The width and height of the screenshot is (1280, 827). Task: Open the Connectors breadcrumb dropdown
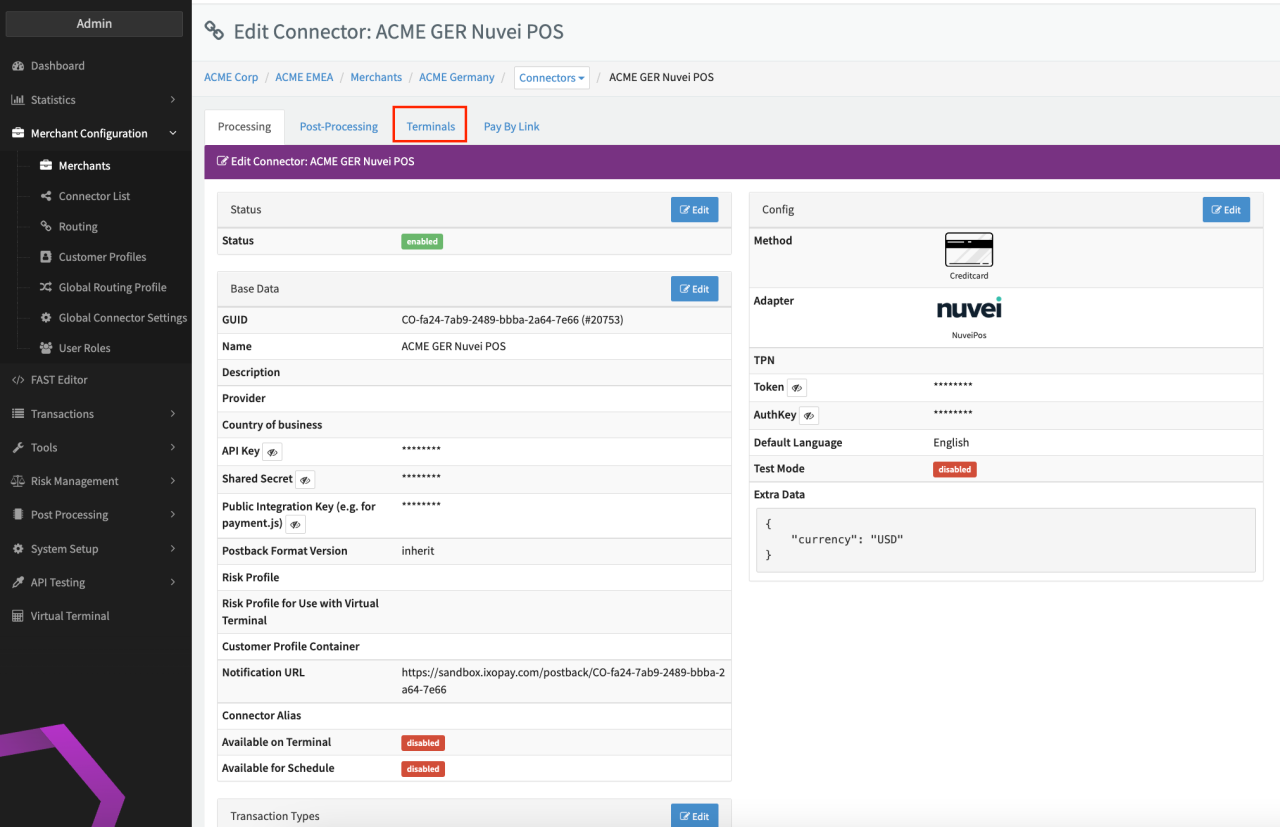[551, 78]
